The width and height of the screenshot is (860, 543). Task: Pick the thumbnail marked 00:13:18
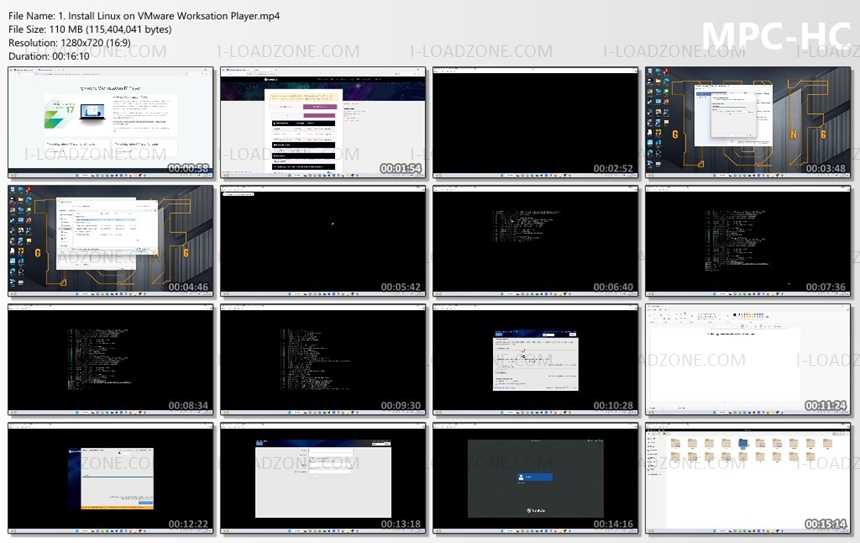click(x=323, y=478)
